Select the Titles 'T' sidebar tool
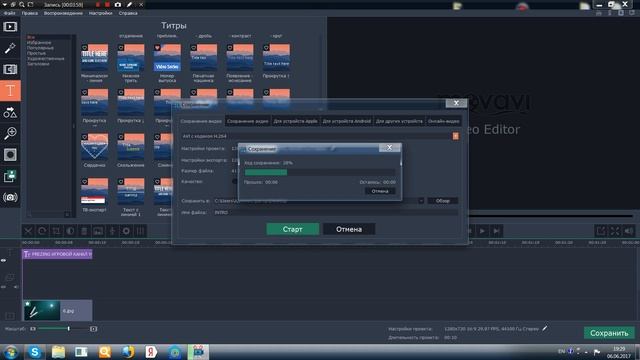Viewport: 640px width, 360px height. 10,91
